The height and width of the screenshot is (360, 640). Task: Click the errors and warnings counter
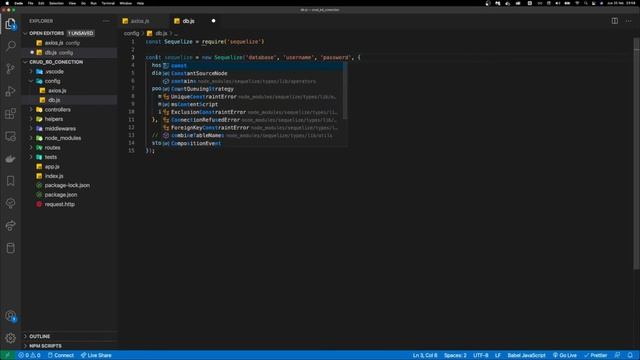click(29, 355)
